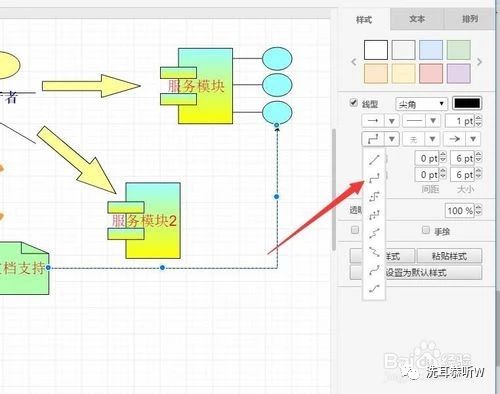Pick the third waypoint style with dotted steps
The image size is (500, 394).
click(x=374, y=197)
